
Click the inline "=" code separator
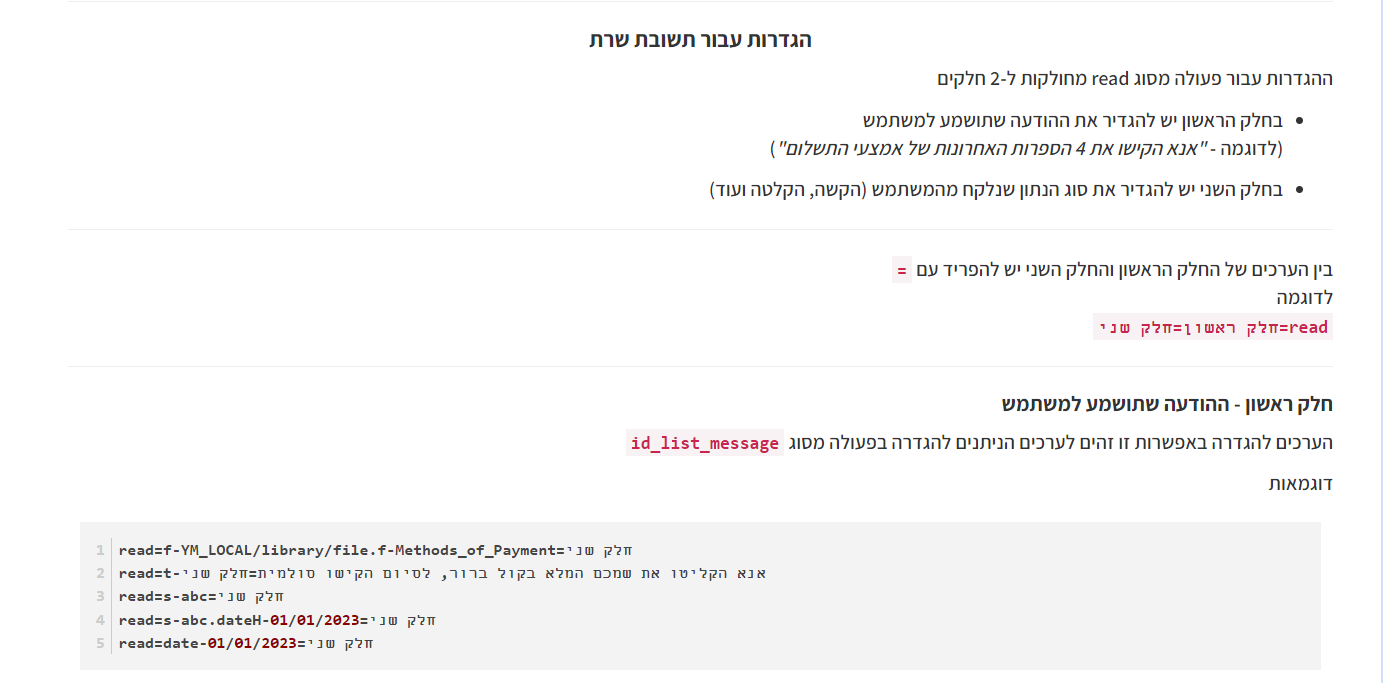tap(901, 269)
